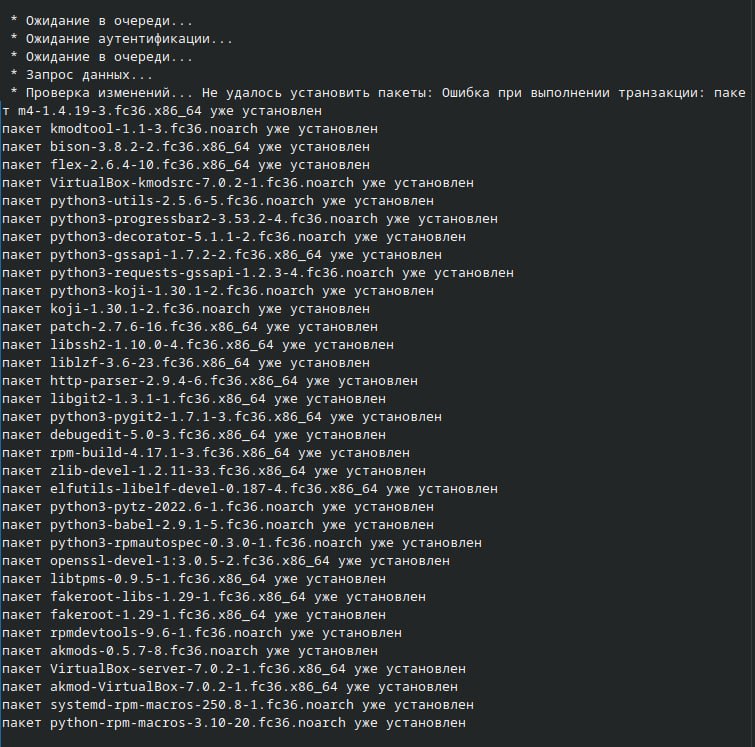
Task: Click the systemd-rpm-macros-250.8-1 package line
Action: (x=241, y=705)
